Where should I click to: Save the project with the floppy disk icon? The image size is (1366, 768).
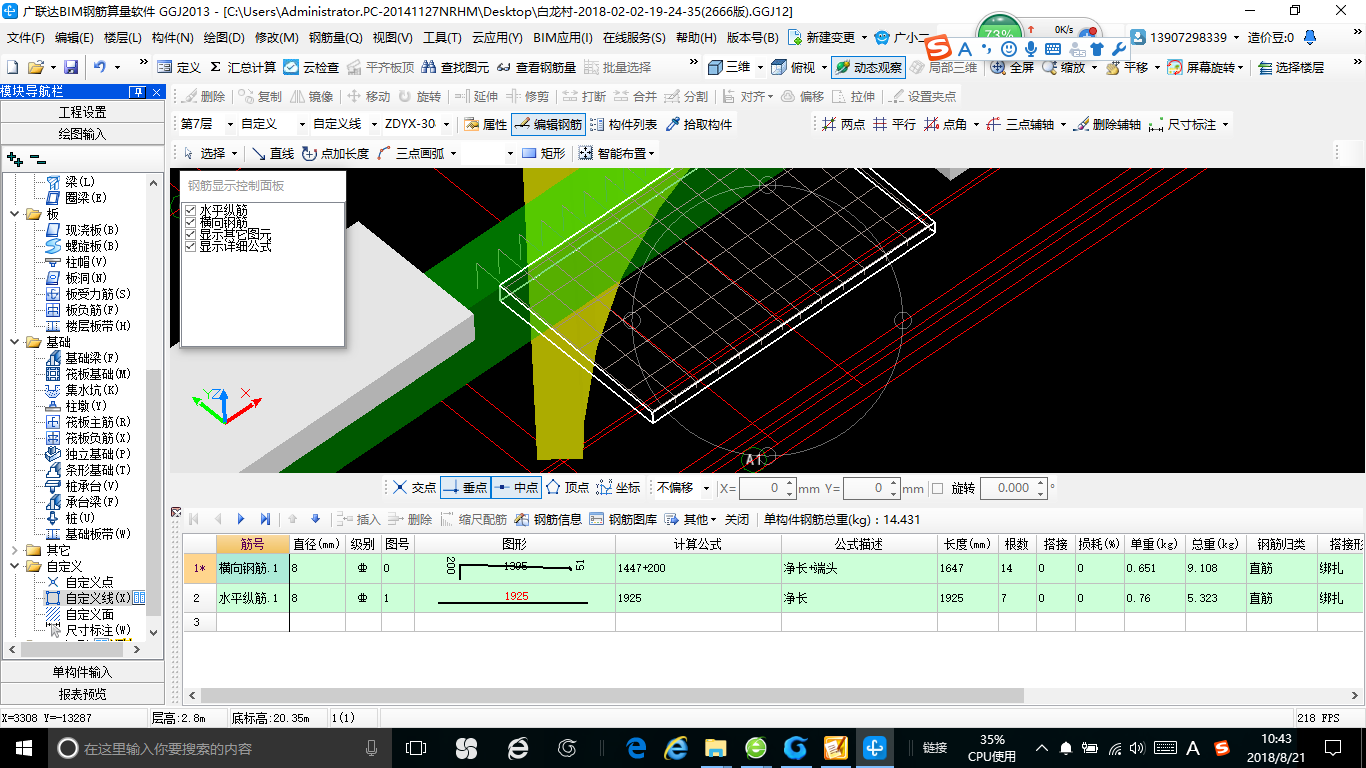click(x=71, y=67)
